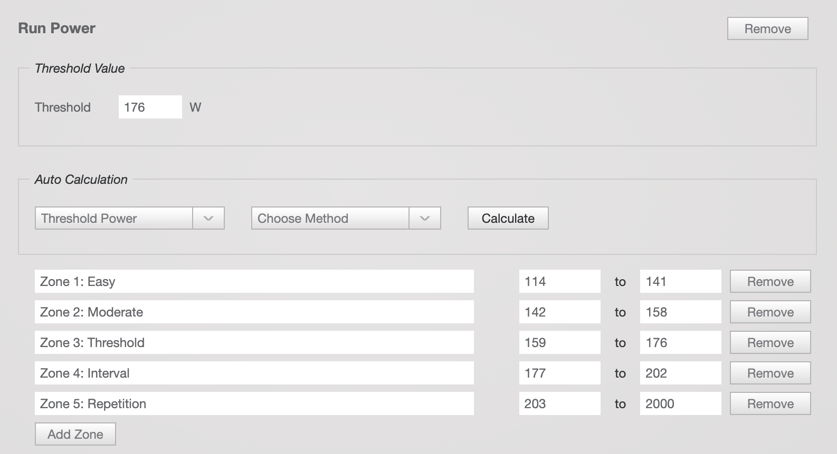Image resolution: width=837 pixels, height=454 pixels.
Task: Click the Add Zone button
Action: tap(75, 434)
